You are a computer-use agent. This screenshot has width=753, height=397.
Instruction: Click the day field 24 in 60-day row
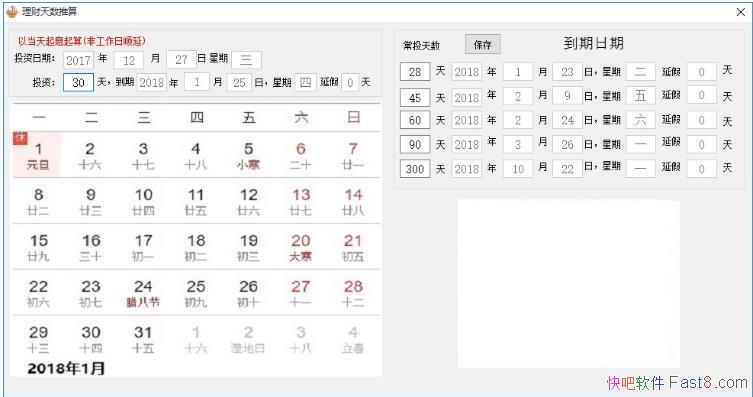[567, 120]
